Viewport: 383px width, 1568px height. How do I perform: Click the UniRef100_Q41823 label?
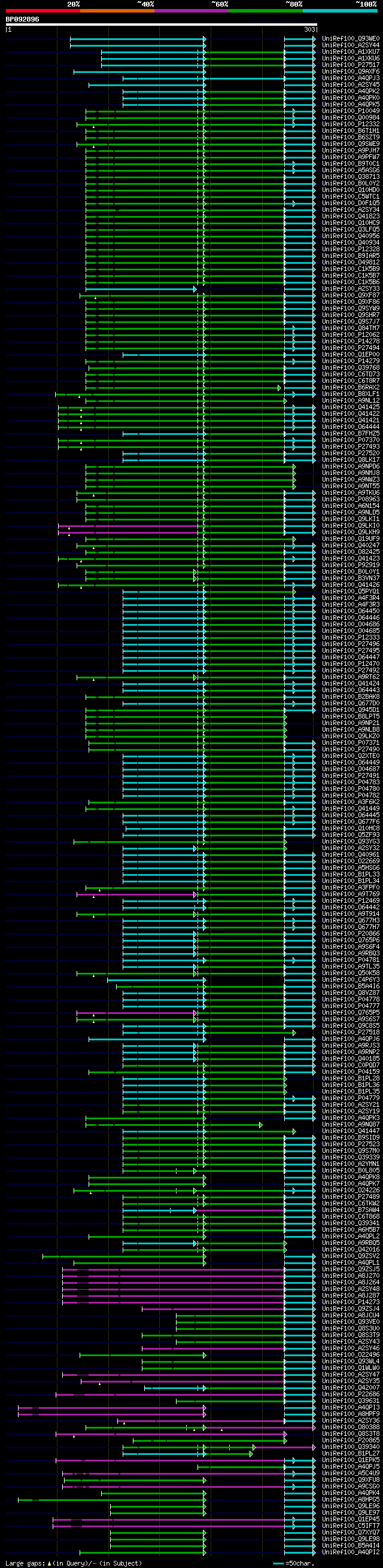pos(351,216)
